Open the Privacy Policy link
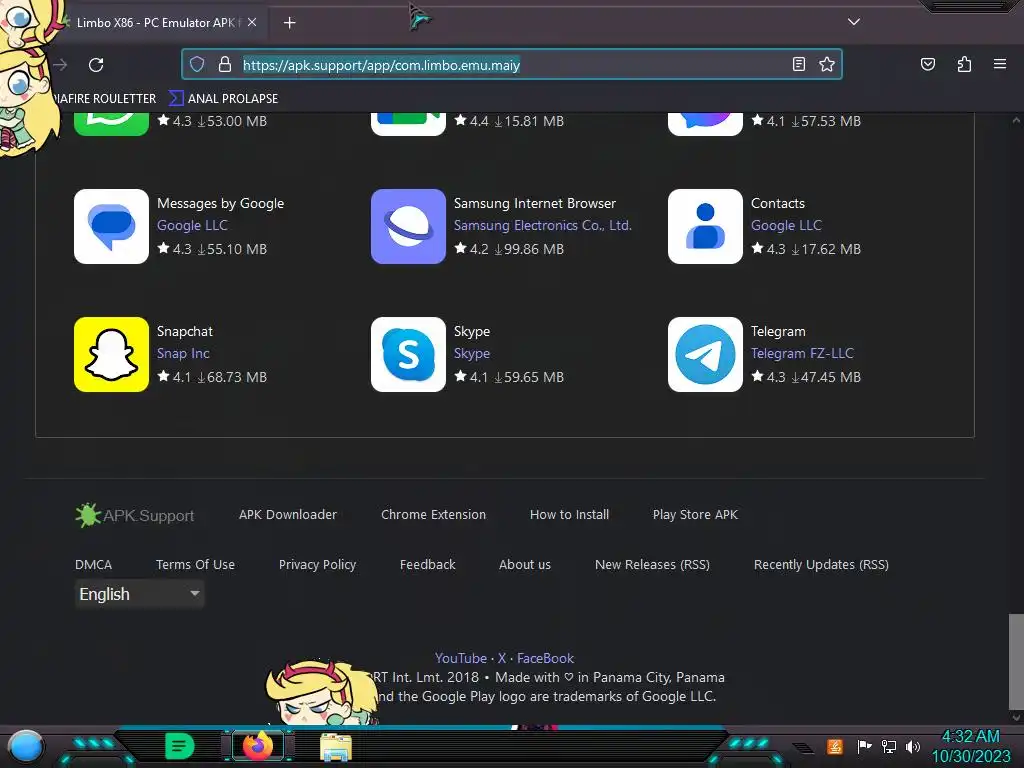Screen dimensions: 1024x768 pyautogui.click(x=317, y=564)
